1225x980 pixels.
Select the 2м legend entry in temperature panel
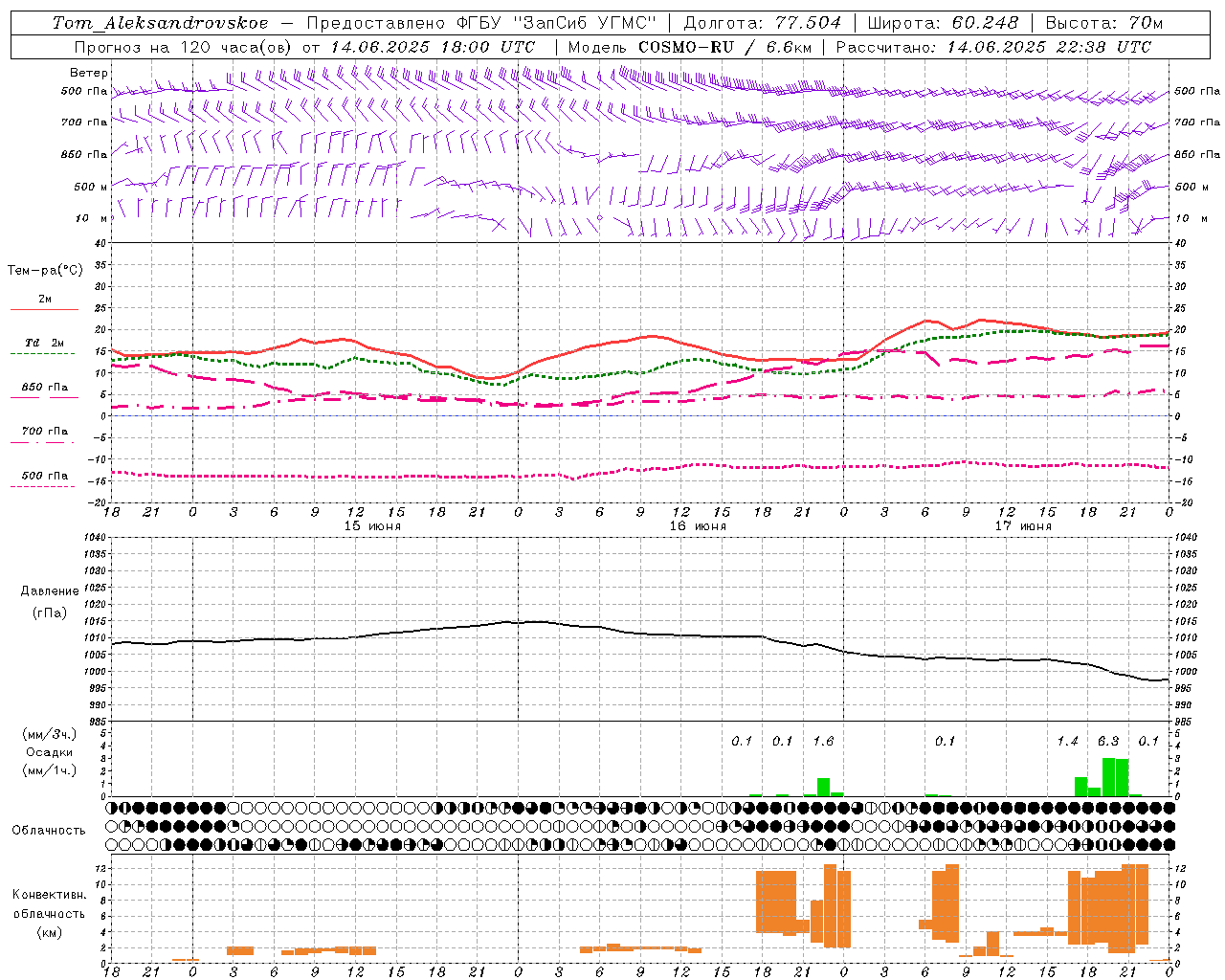(x=45, y=300)
